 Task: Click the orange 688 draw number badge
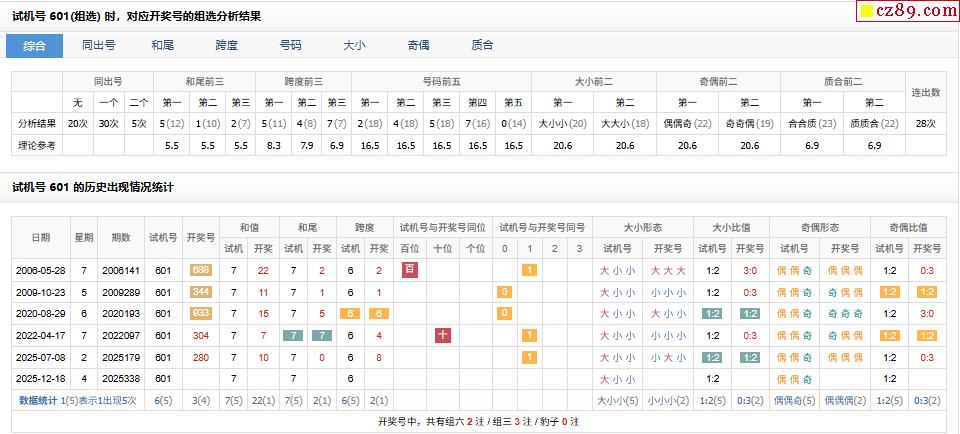pyautogui.click(x=201, y=270)
